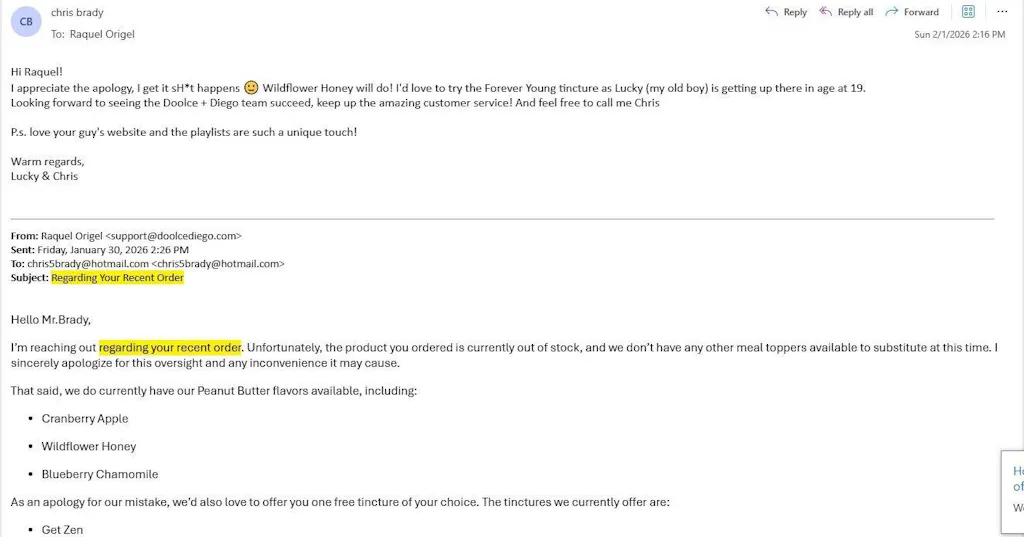Screen dimensions: 1024x537
Task: Click the highlighted phrase regarding your recent order
Action: click(x=170, y=348)
